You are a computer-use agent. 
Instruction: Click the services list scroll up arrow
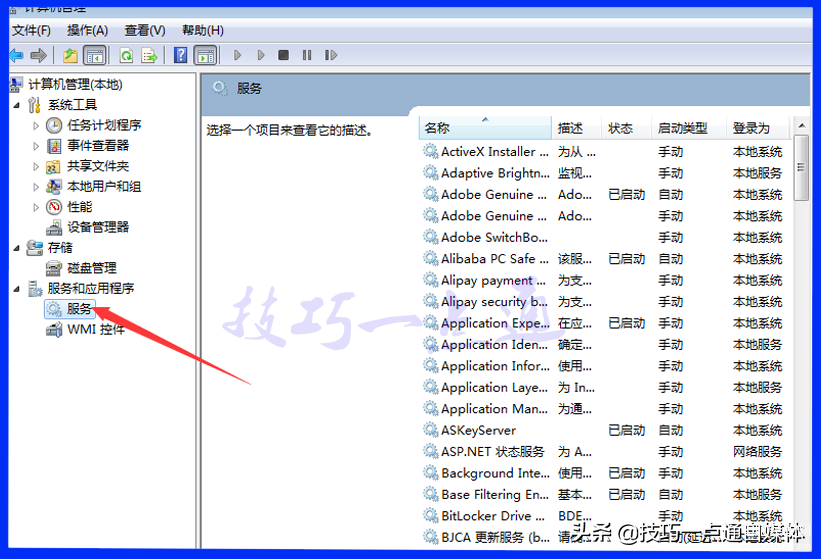pos(801,126)
